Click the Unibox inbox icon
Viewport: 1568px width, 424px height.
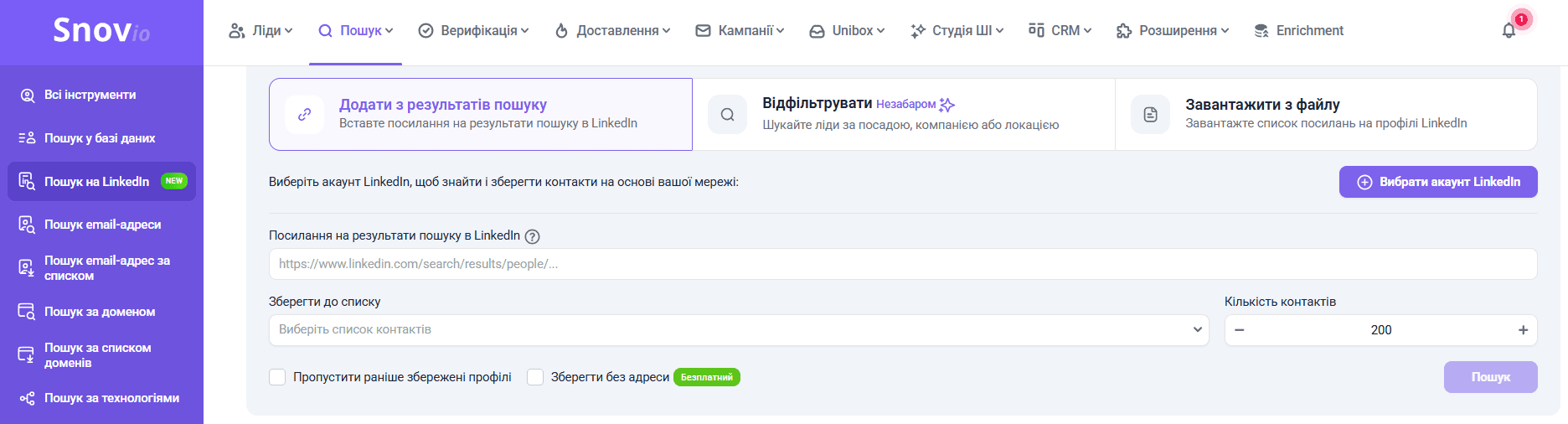pyautogui.click(x=817, y=31)
